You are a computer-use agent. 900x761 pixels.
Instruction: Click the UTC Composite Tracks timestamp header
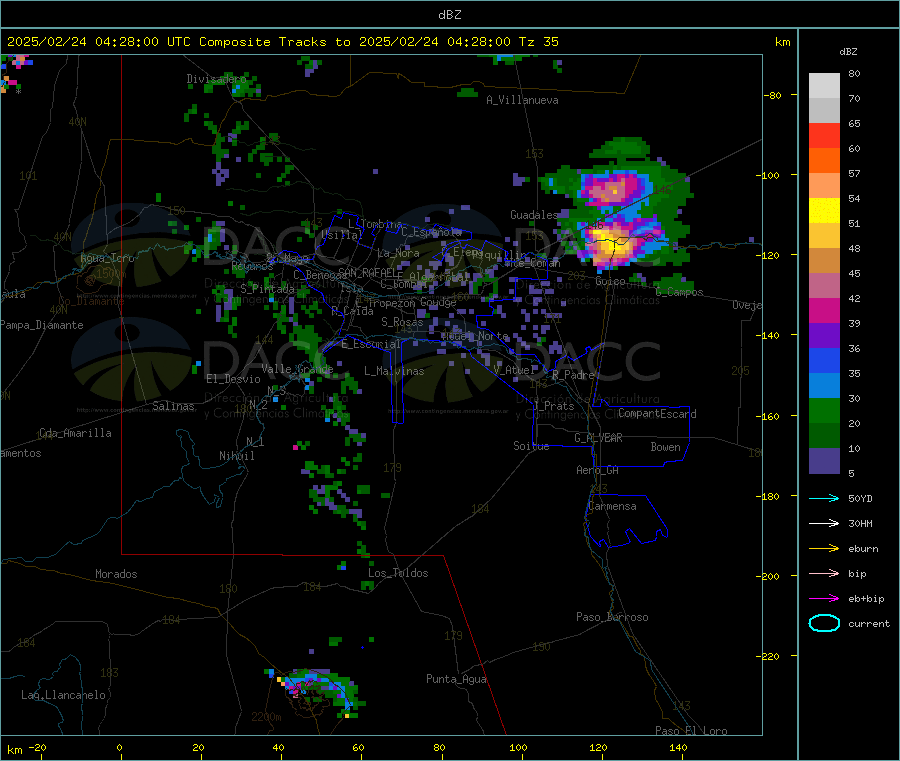(282, 42)
